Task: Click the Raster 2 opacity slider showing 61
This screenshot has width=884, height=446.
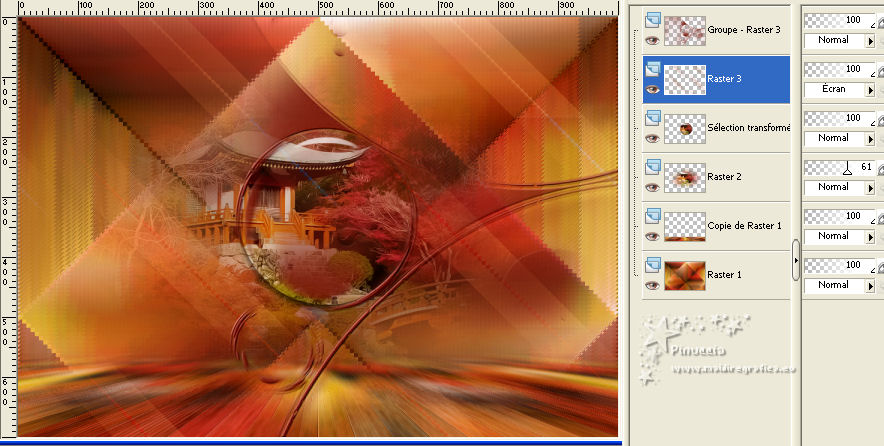Action: click(839, 168)
